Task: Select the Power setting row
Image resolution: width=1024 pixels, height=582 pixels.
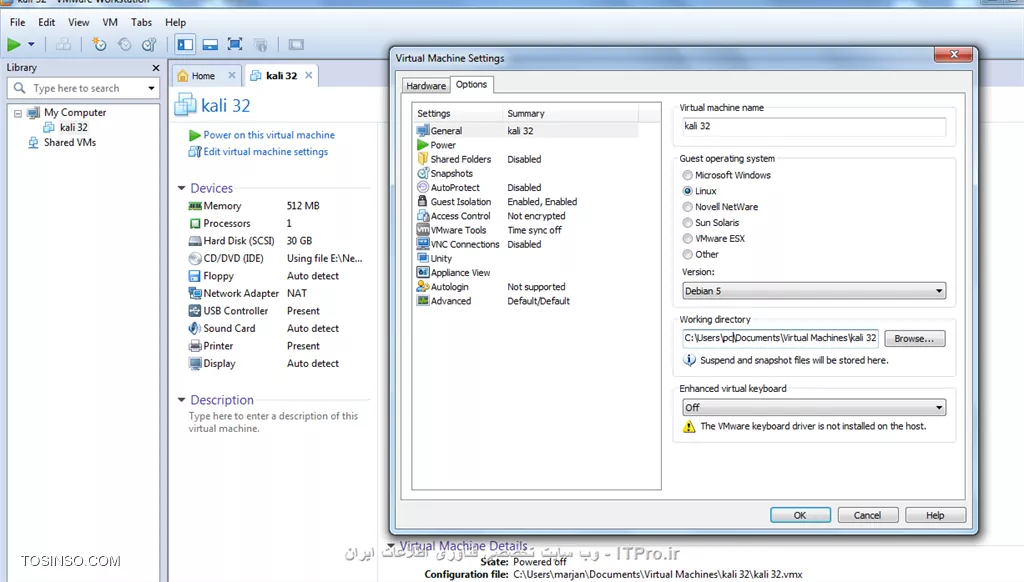Action: click(x=526, y=145)
